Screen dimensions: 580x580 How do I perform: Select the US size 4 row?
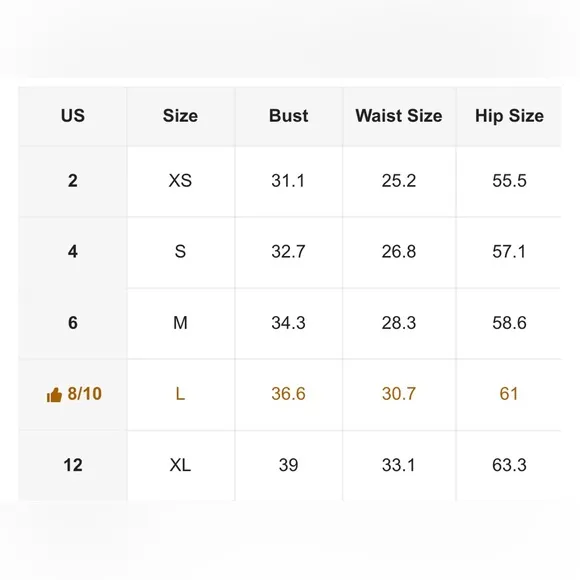(290, 252)
